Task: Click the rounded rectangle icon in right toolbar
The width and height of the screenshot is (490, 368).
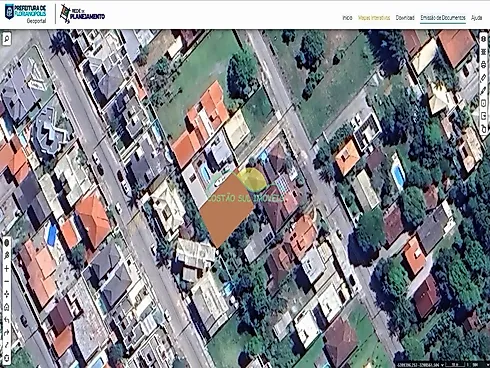Action: tap(483, 103)
